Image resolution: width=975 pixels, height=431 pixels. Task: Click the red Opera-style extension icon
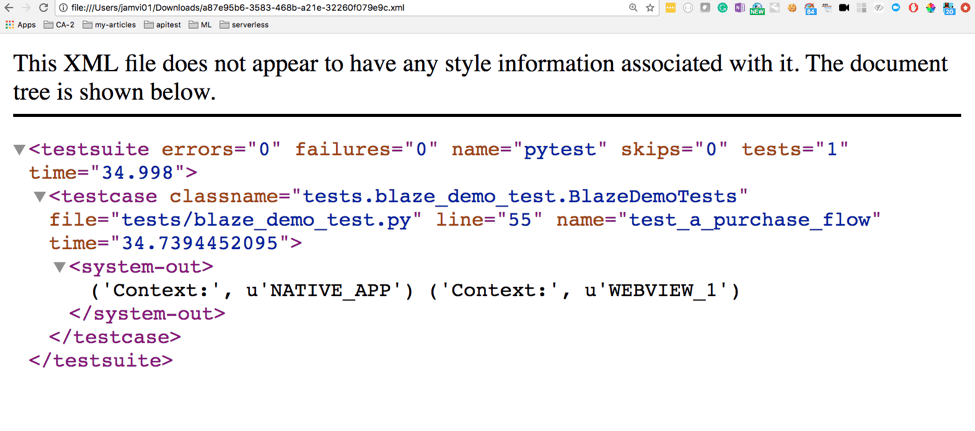(913, 7)
